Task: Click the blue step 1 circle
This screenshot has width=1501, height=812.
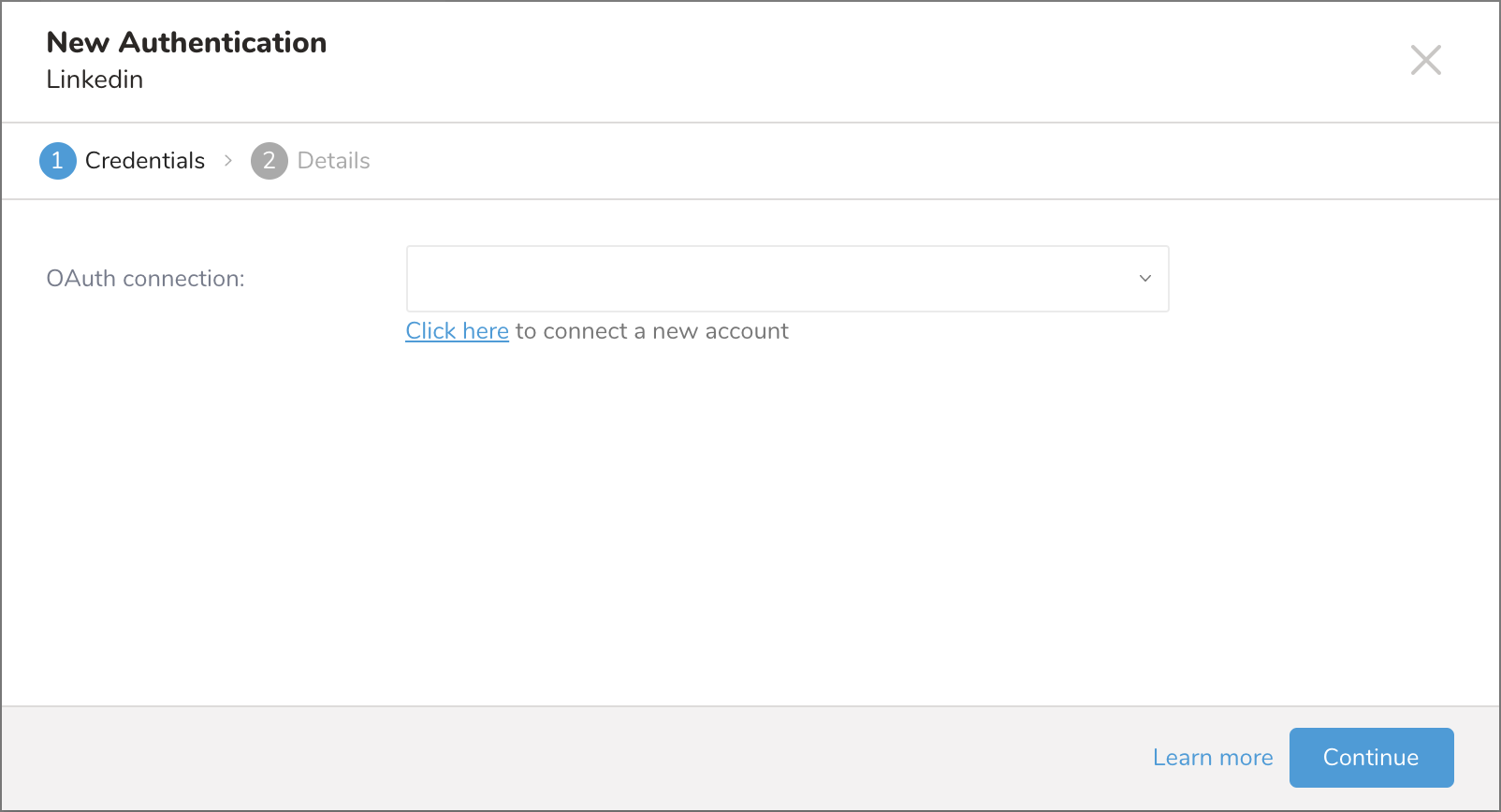Action: tap(57, 161)
